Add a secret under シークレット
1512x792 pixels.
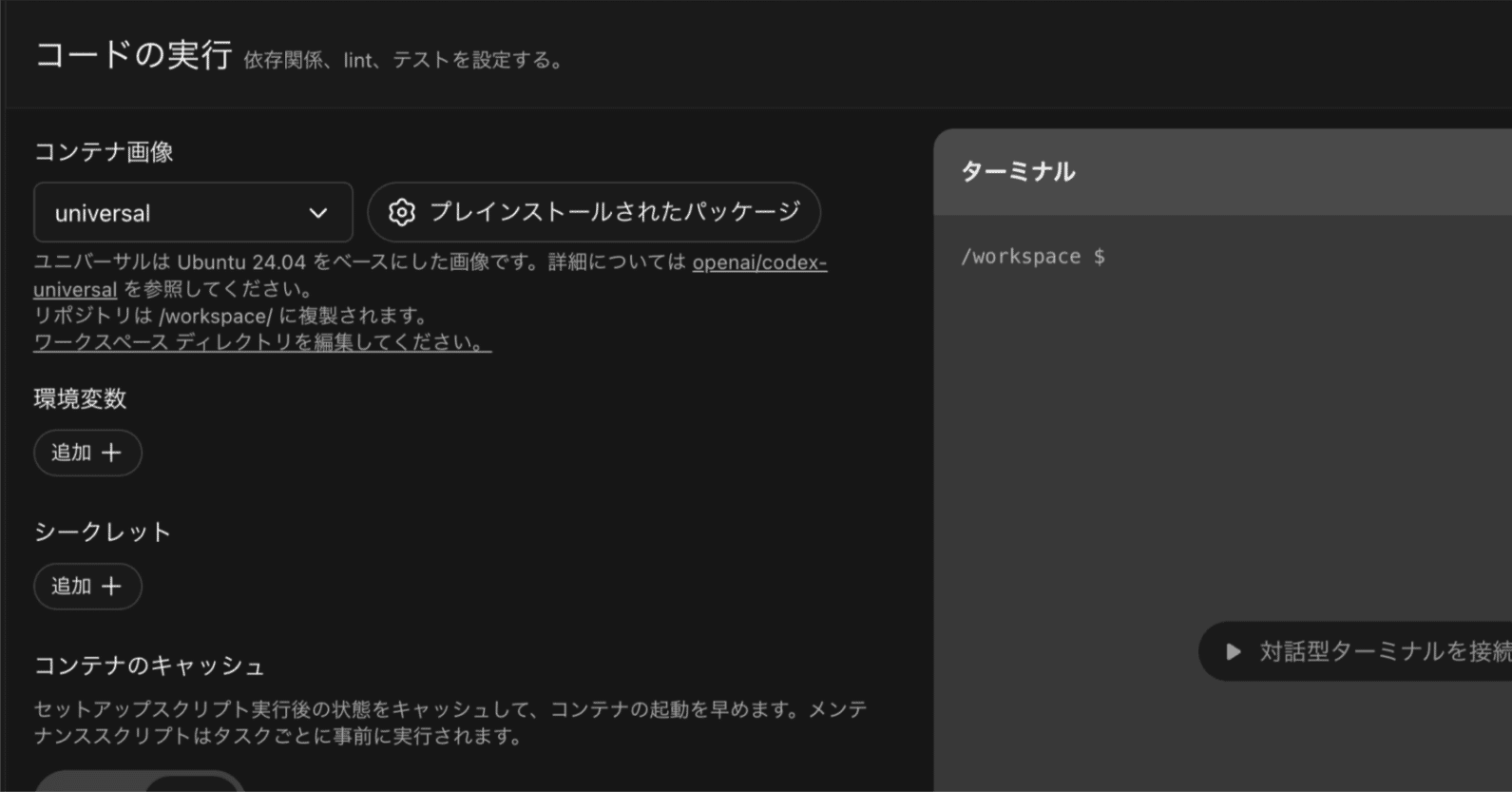[87, 587]
